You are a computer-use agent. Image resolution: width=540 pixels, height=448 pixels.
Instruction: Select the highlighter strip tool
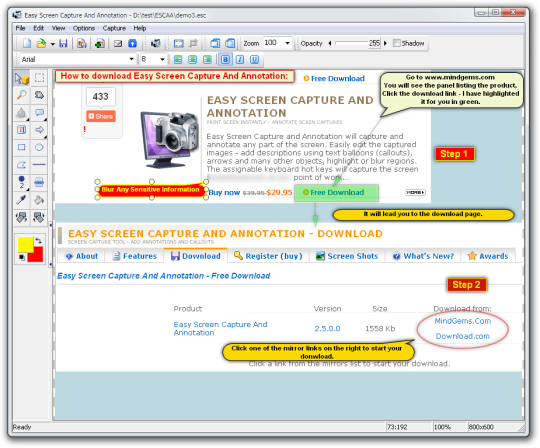click(39, 182)
